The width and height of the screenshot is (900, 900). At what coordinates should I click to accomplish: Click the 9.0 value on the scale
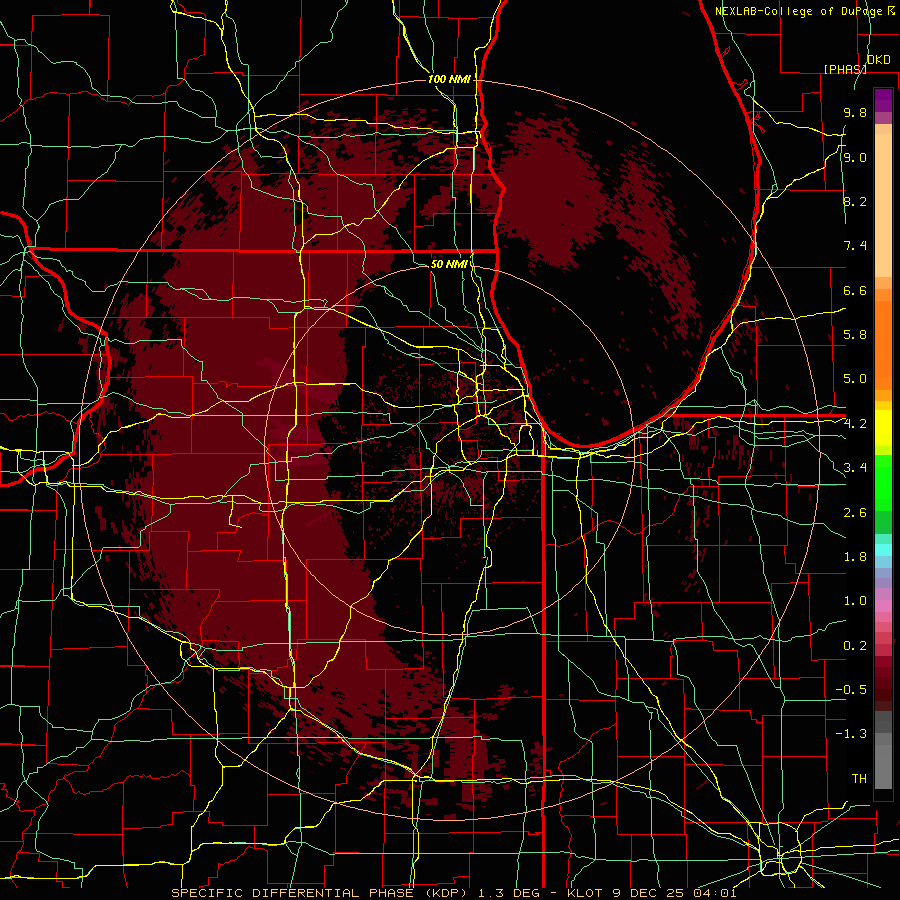click(x=855, y=158)
